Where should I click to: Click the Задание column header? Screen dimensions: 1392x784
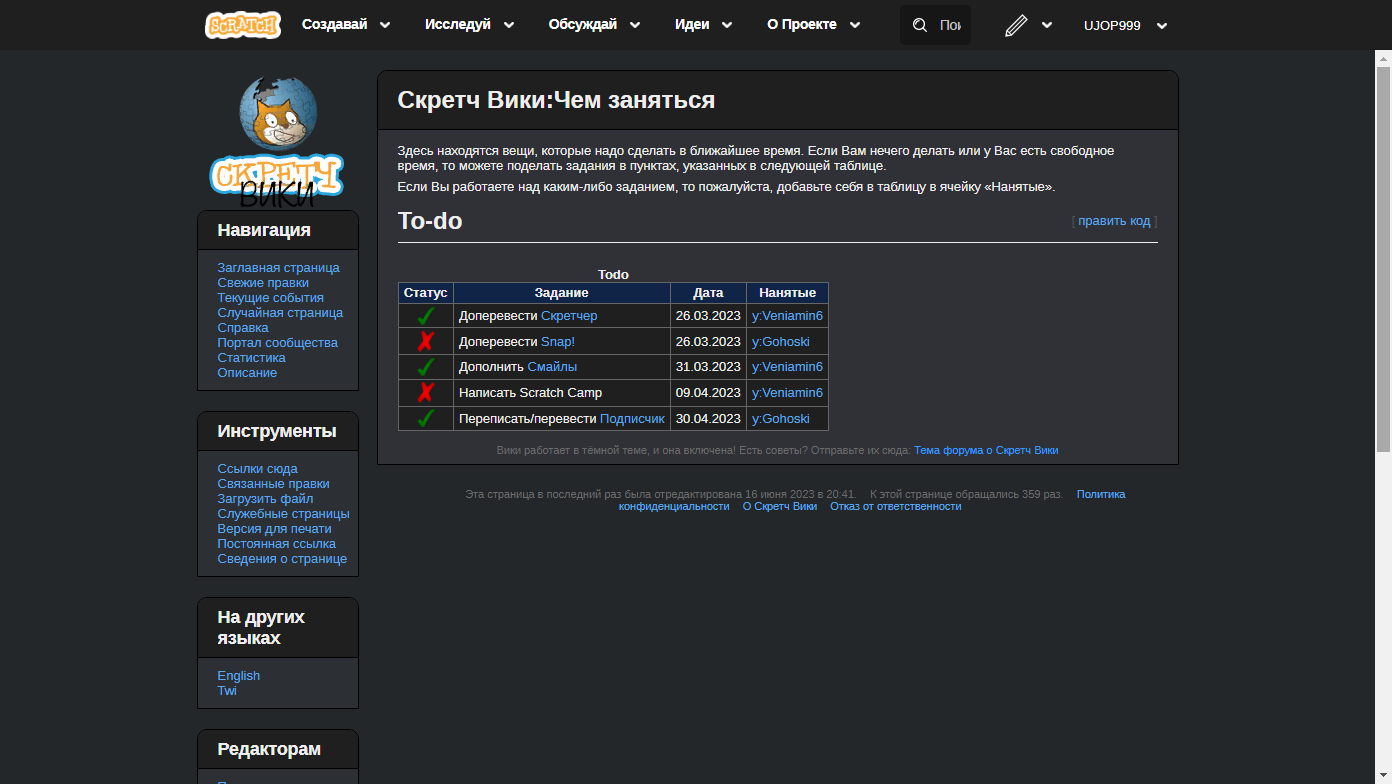(x=562, y=293)
